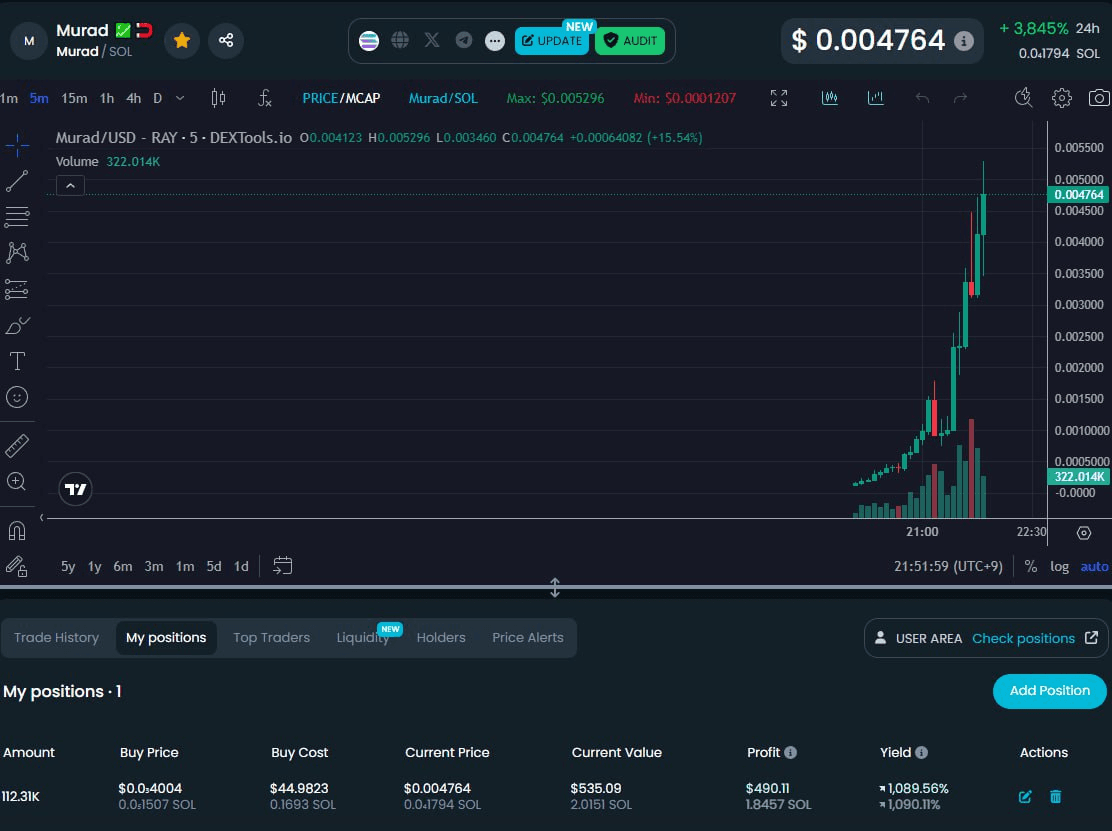This screenshot has width=1112, height=831.
Task: Show more social links ellipsis
Action: (495, 41)
